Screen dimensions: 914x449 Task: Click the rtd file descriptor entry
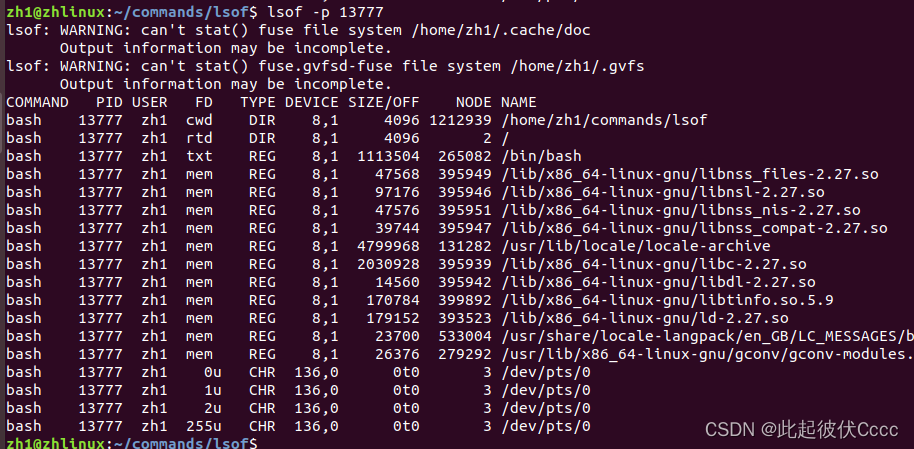coord(199,138)
